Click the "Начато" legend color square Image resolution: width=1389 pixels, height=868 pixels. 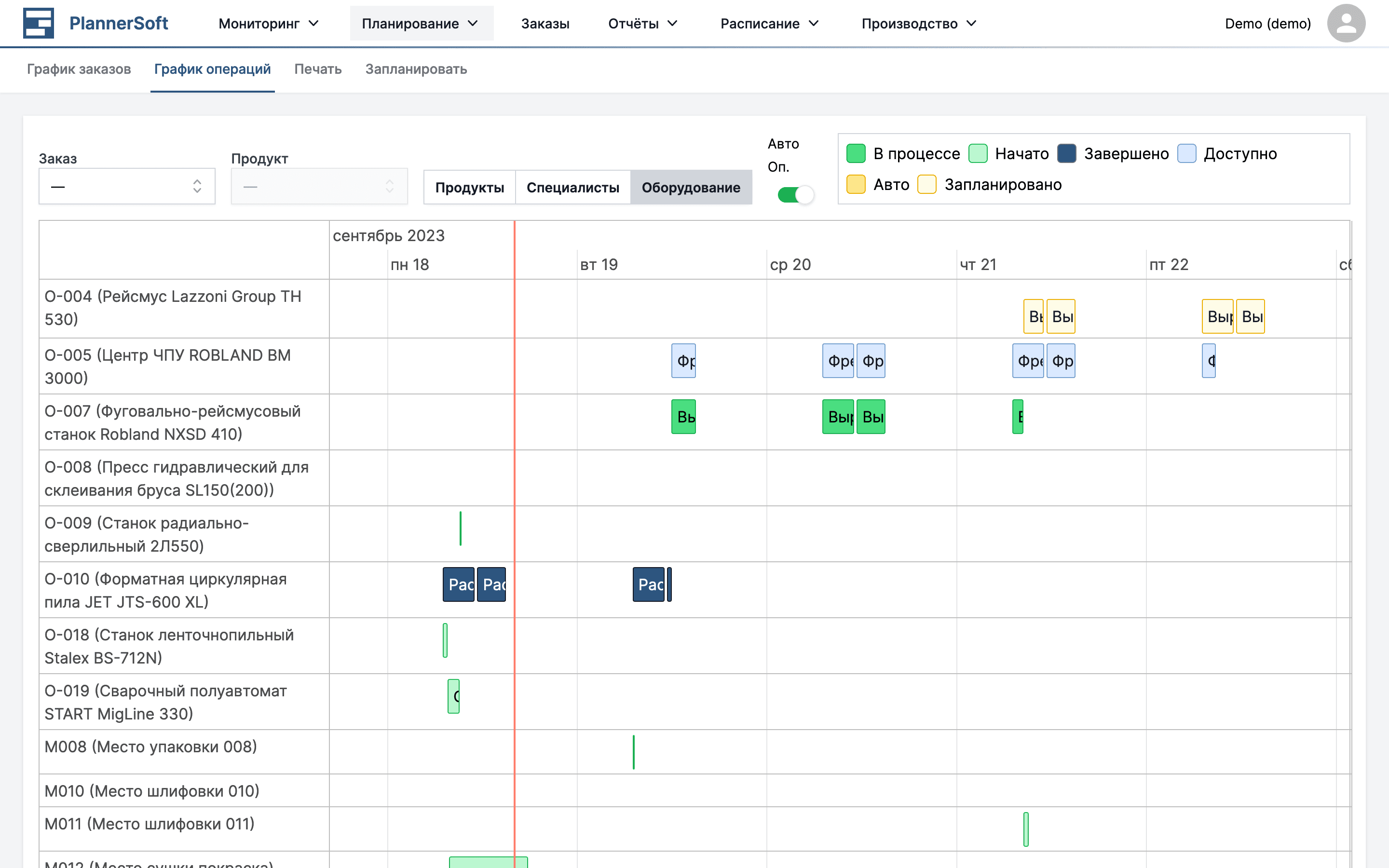pyautogui.click(x=978, y=153)
